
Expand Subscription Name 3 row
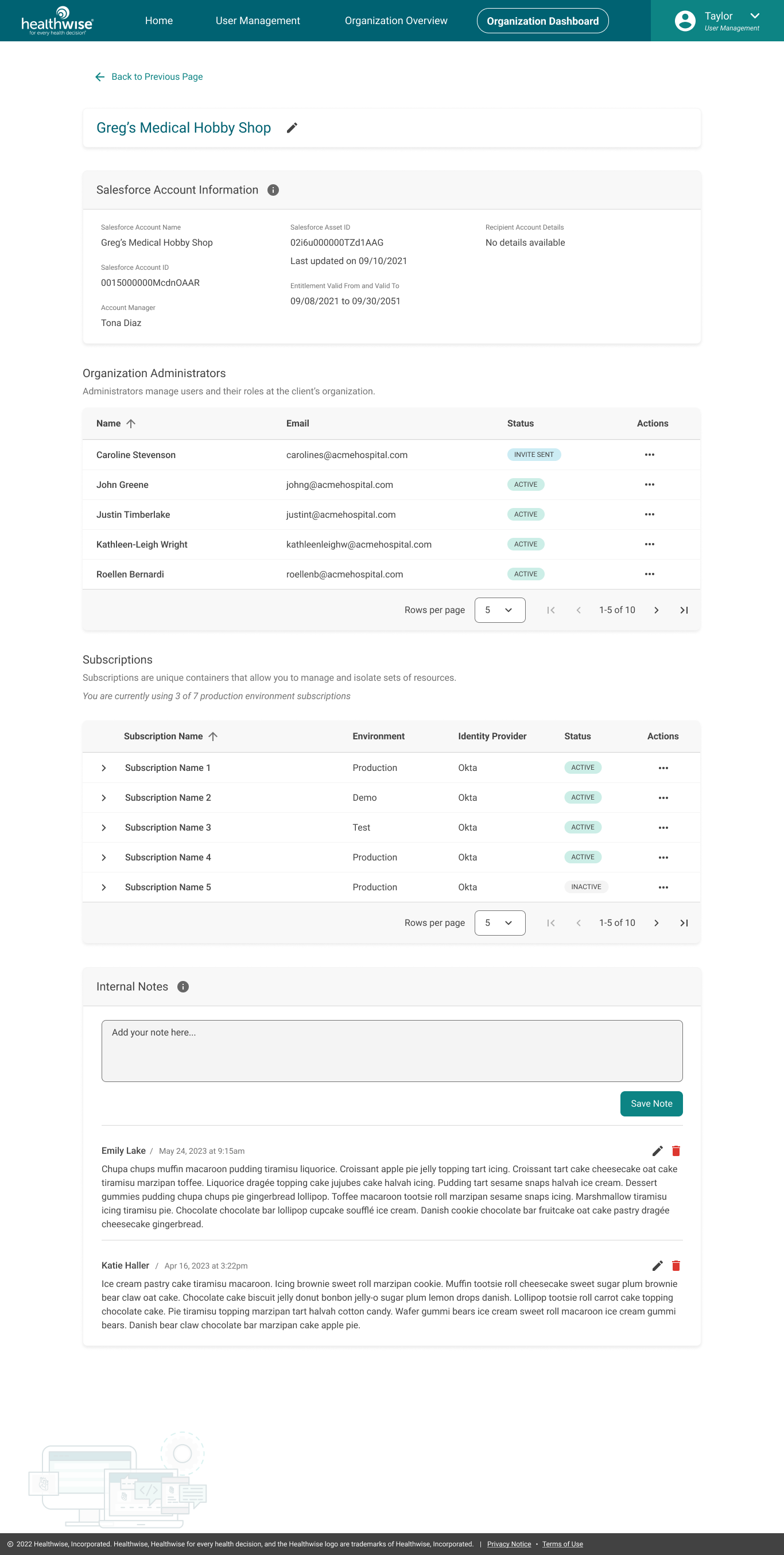click(104, 828)
